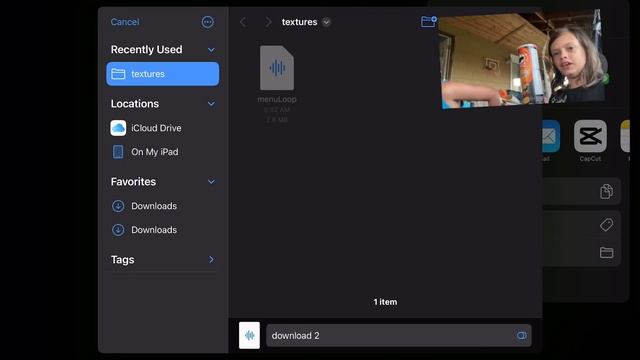Create a new folder
The height and width of the screenshot is (360, 640).
coord(429,21)
